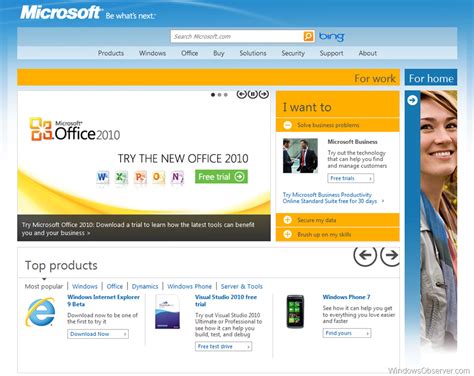Select the second slideshow dot indicator

pyautogui.click(x=219, y=95)
